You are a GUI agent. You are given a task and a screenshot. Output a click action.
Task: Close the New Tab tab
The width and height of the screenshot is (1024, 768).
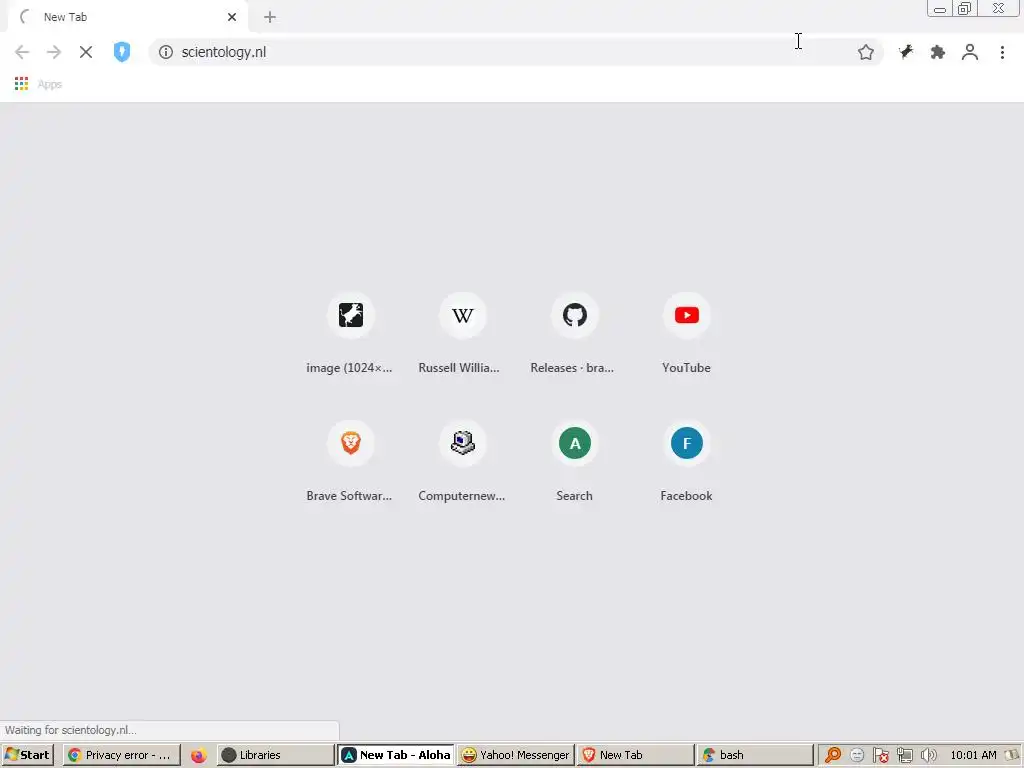pyautogui.click(x=232, y=17)
